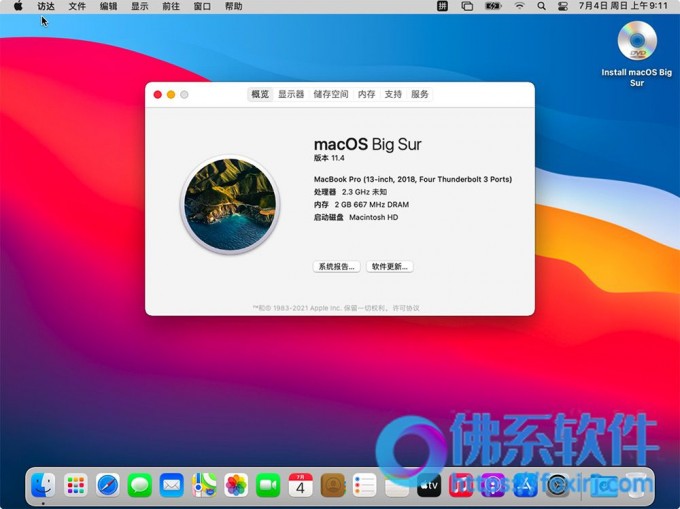Open Messages app in Dock

pos(140,485)
